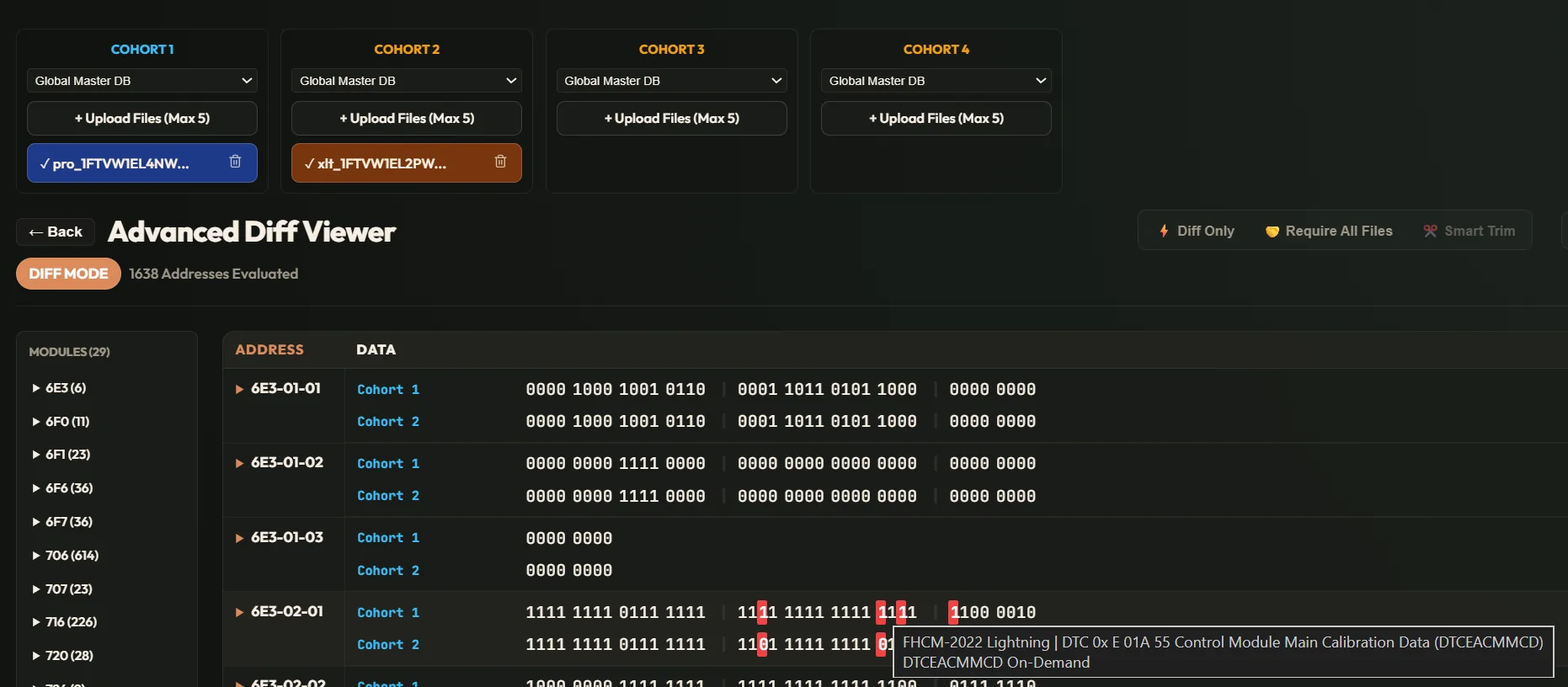Click Cohort 2 bits 0000 0000 1111 0000 in 6E3-01-02
The image size is (1568, 687).
tap(616, 496)
